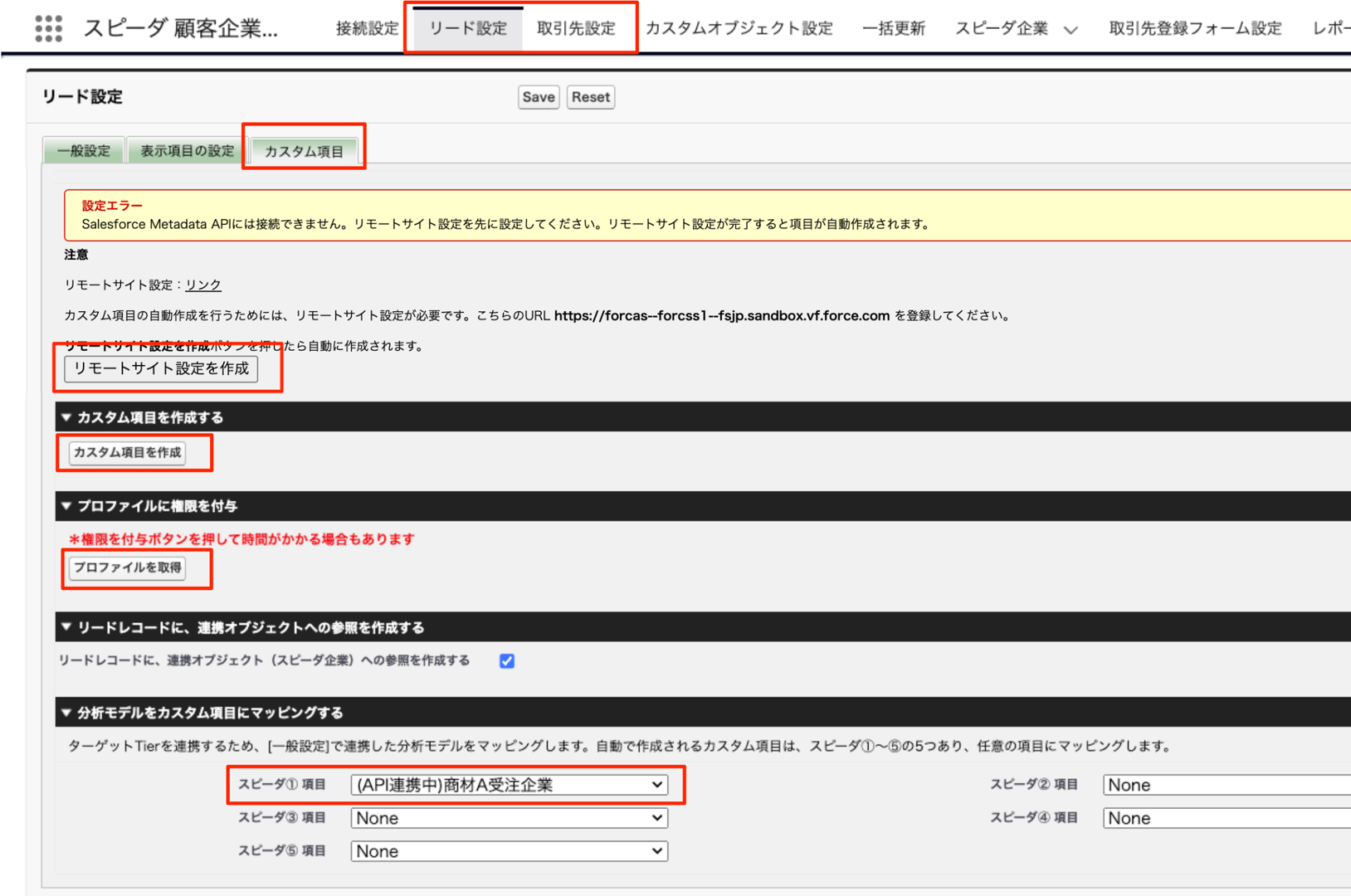Click the Save button

pyautogui.click(x=538, y=97)
